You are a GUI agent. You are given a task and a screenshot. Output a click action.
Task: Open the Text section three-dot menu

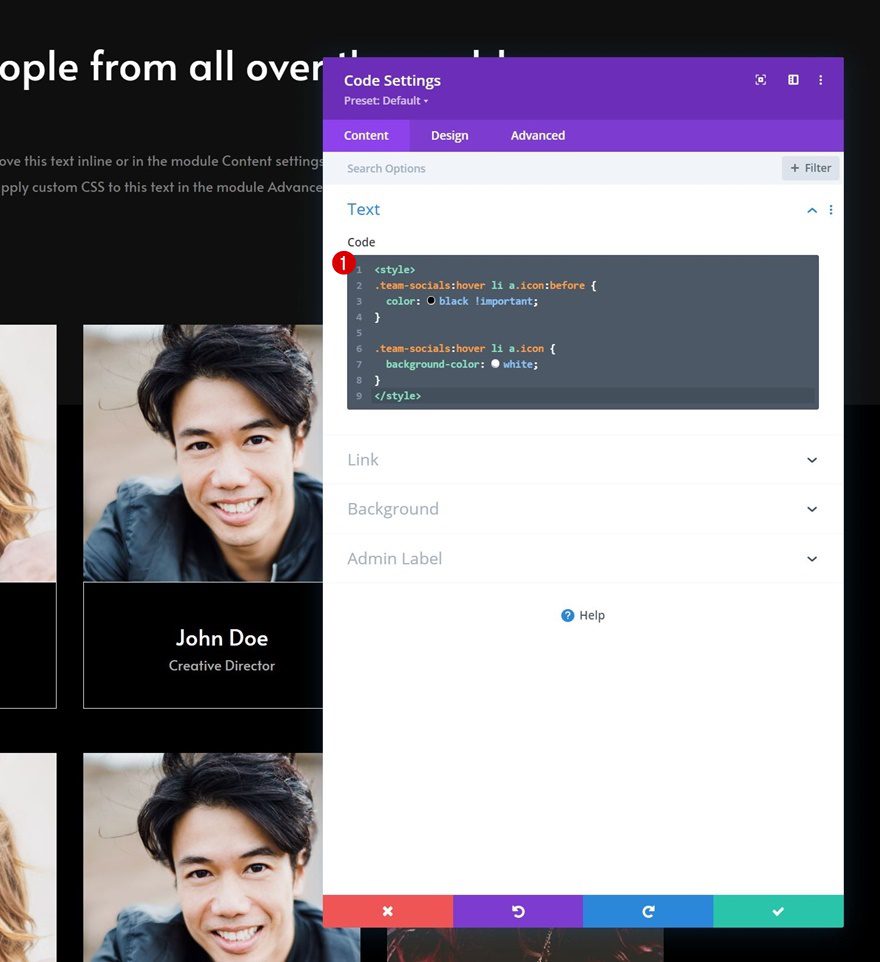coord(831,210)
